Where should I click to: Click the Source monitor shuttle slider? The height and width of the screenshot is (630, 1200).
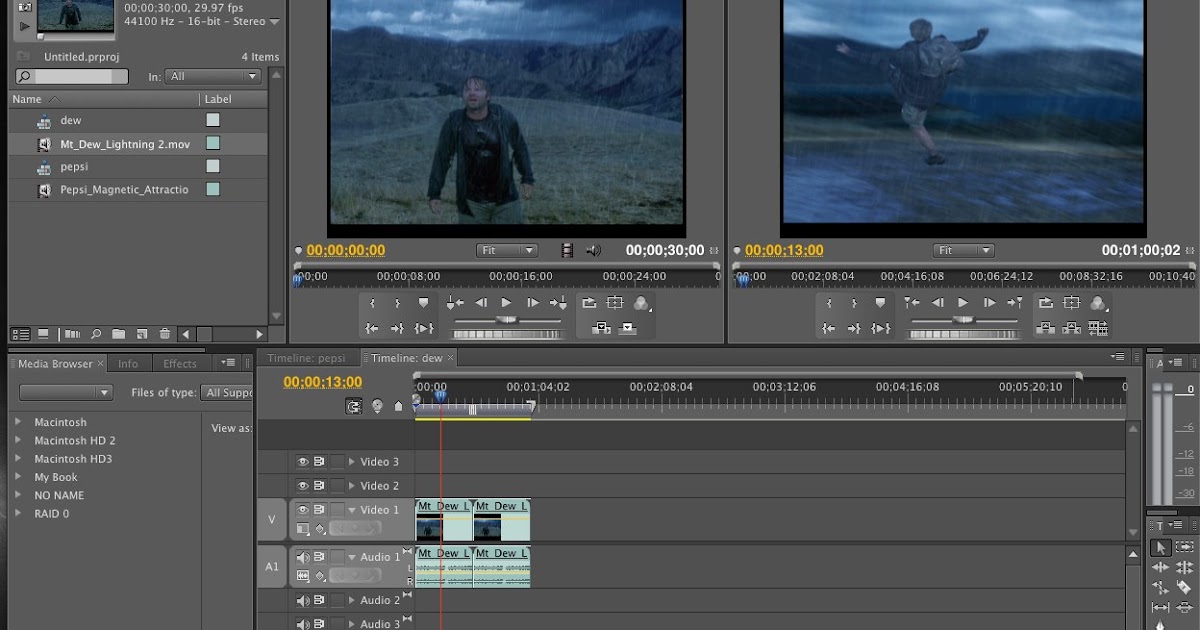507,321
